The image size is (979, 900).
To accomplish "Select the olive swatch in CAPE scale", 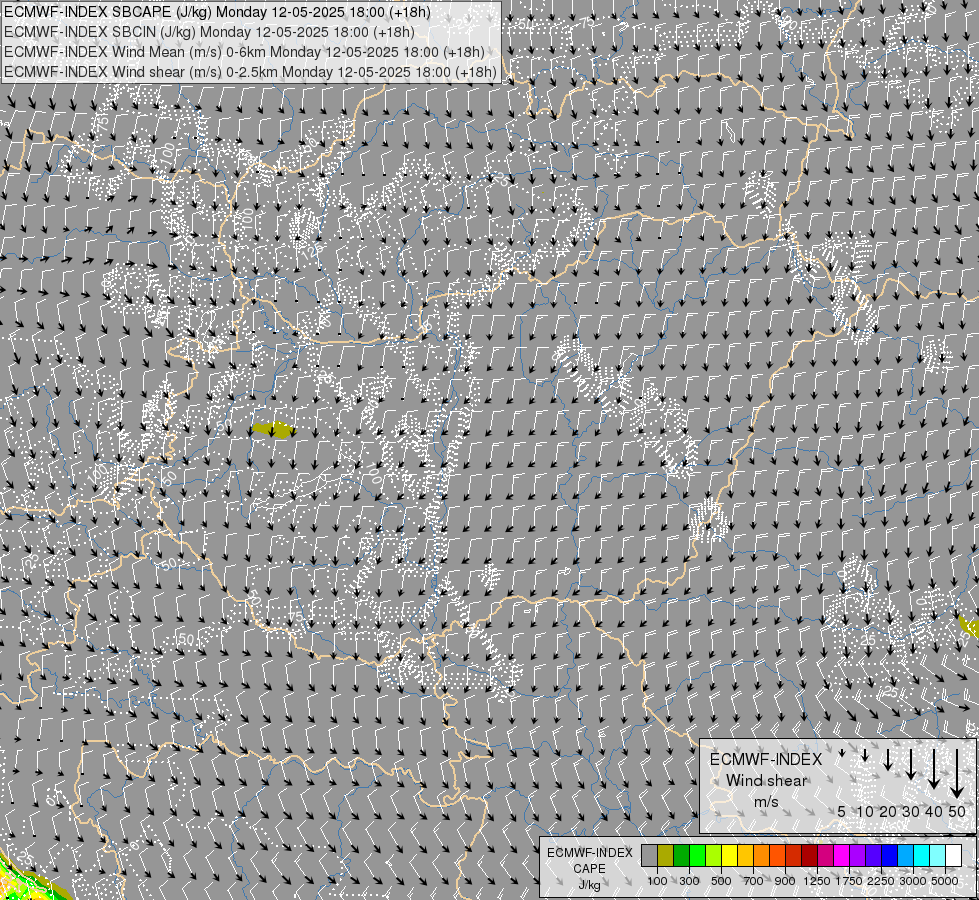I will [x=666, y=855].
